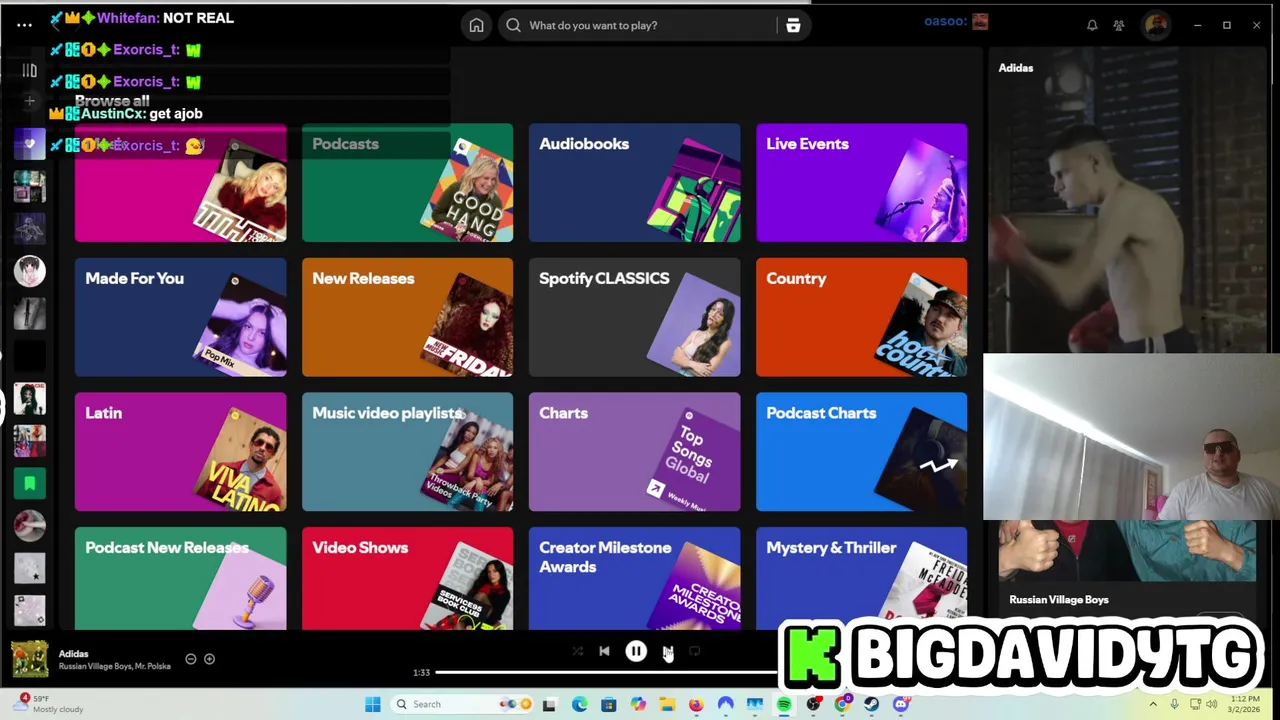Open Browse icon inside the search bar
1280x720 pixels.
(793, 25)
